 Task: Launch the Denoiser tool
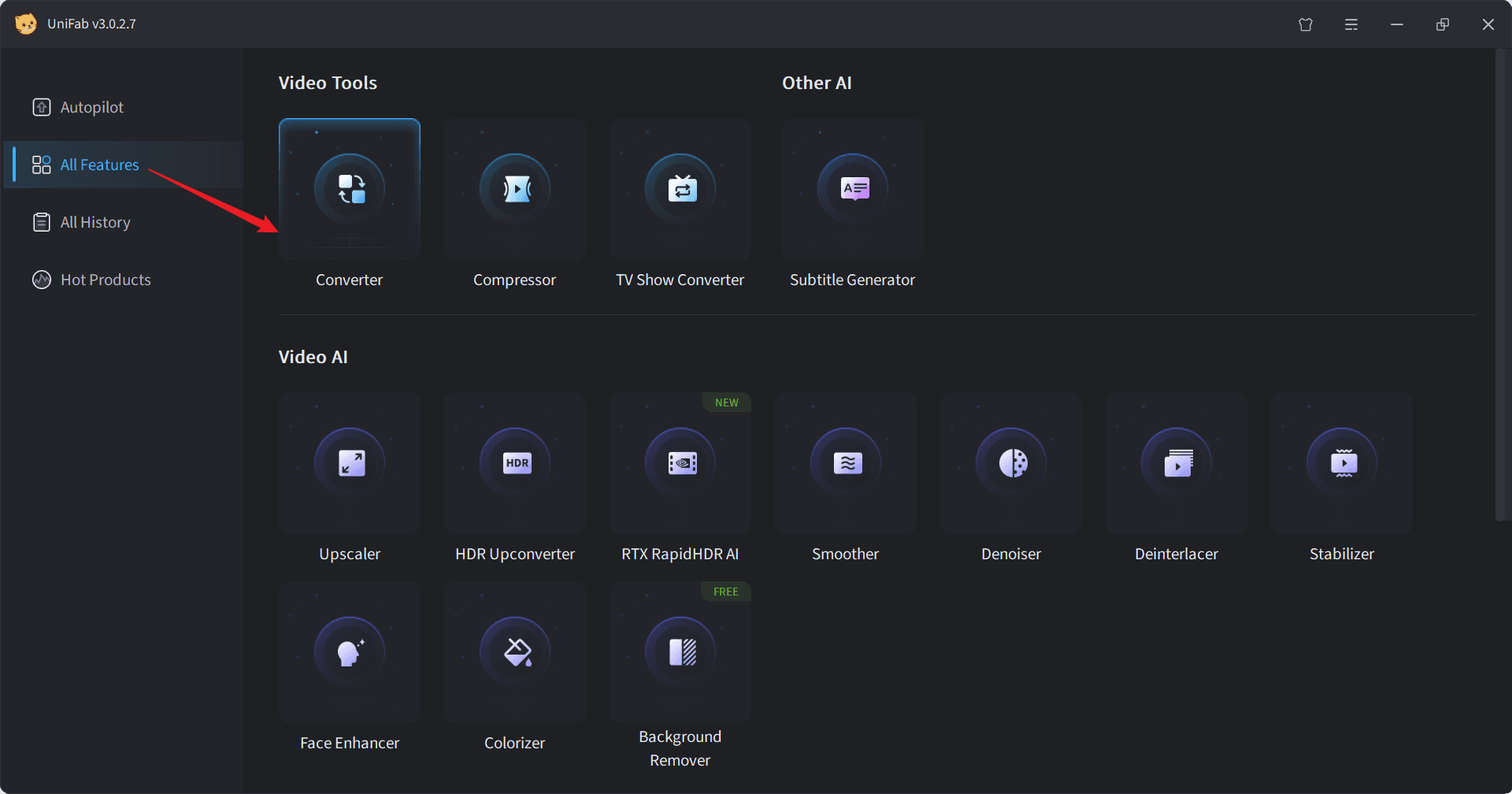tap(1010, 464)
